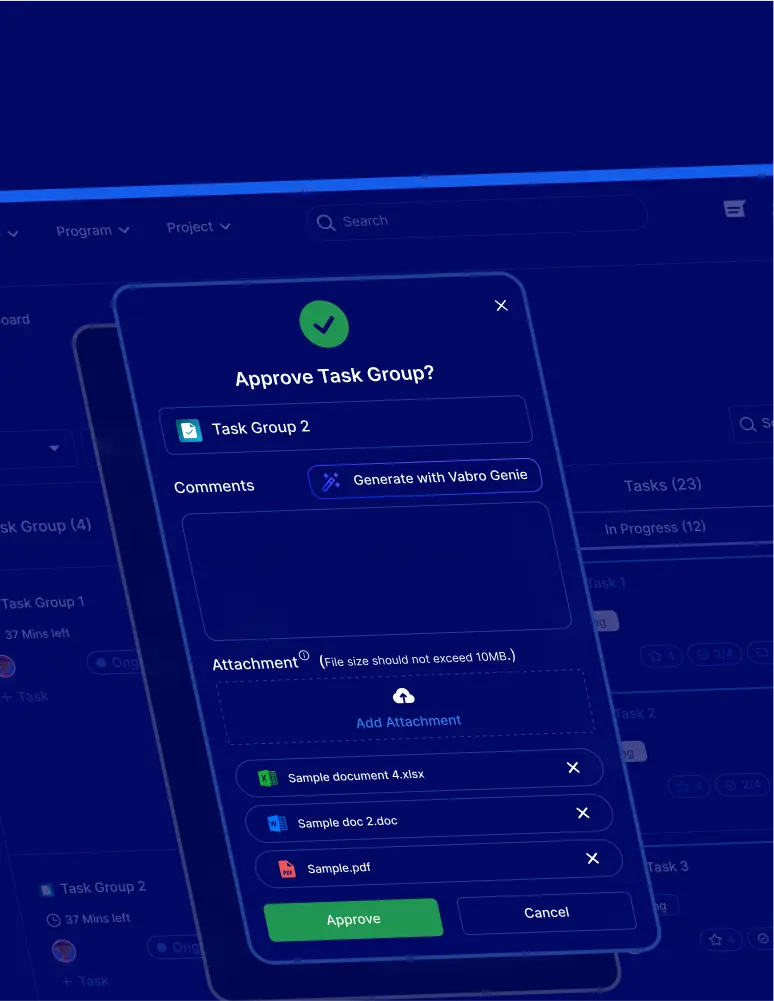Remove Sample doc 2.doc attachment
Screen dimensions: 774x1001
point(583,814)
